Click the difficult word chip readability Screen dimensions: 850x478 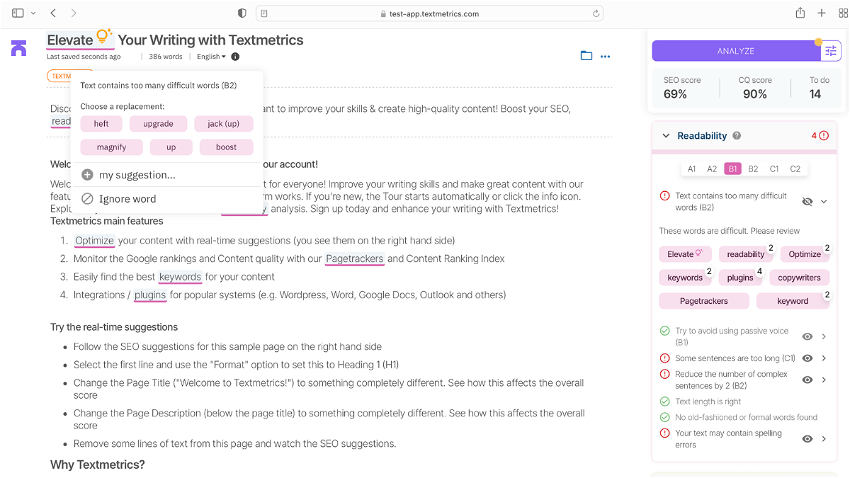(745, 254)
